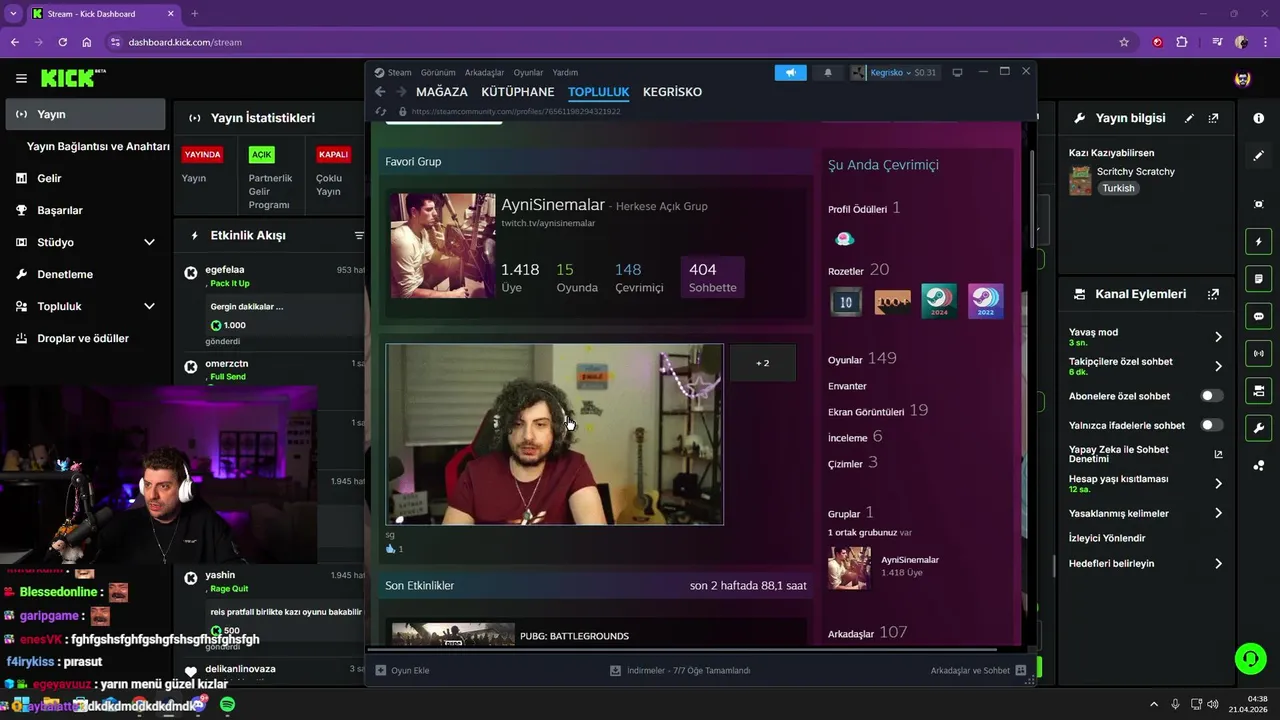Open AyniSinemalar group title link
The image size is (1280, 720).
[553, 205]
